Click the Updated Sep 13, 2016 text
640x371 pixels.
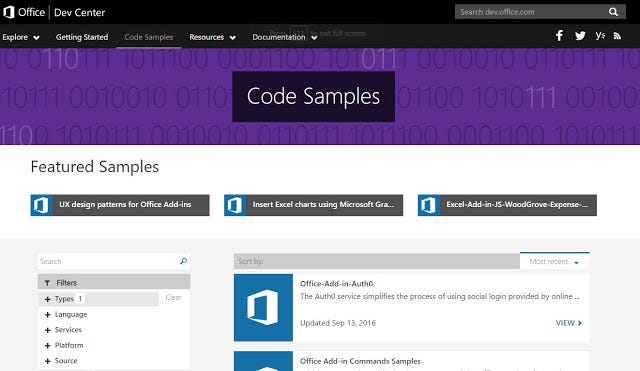tap(338, 323)
